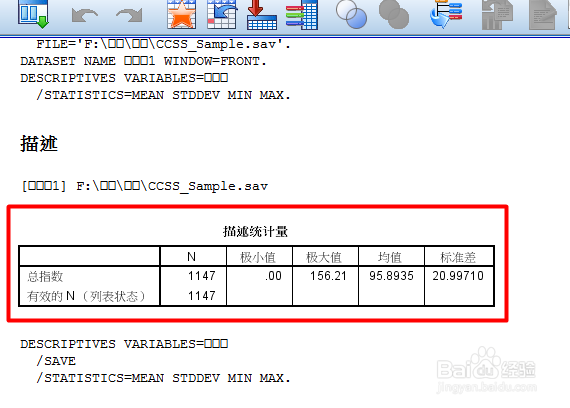Click the Go to Data star icon

(x=181, y=15)
